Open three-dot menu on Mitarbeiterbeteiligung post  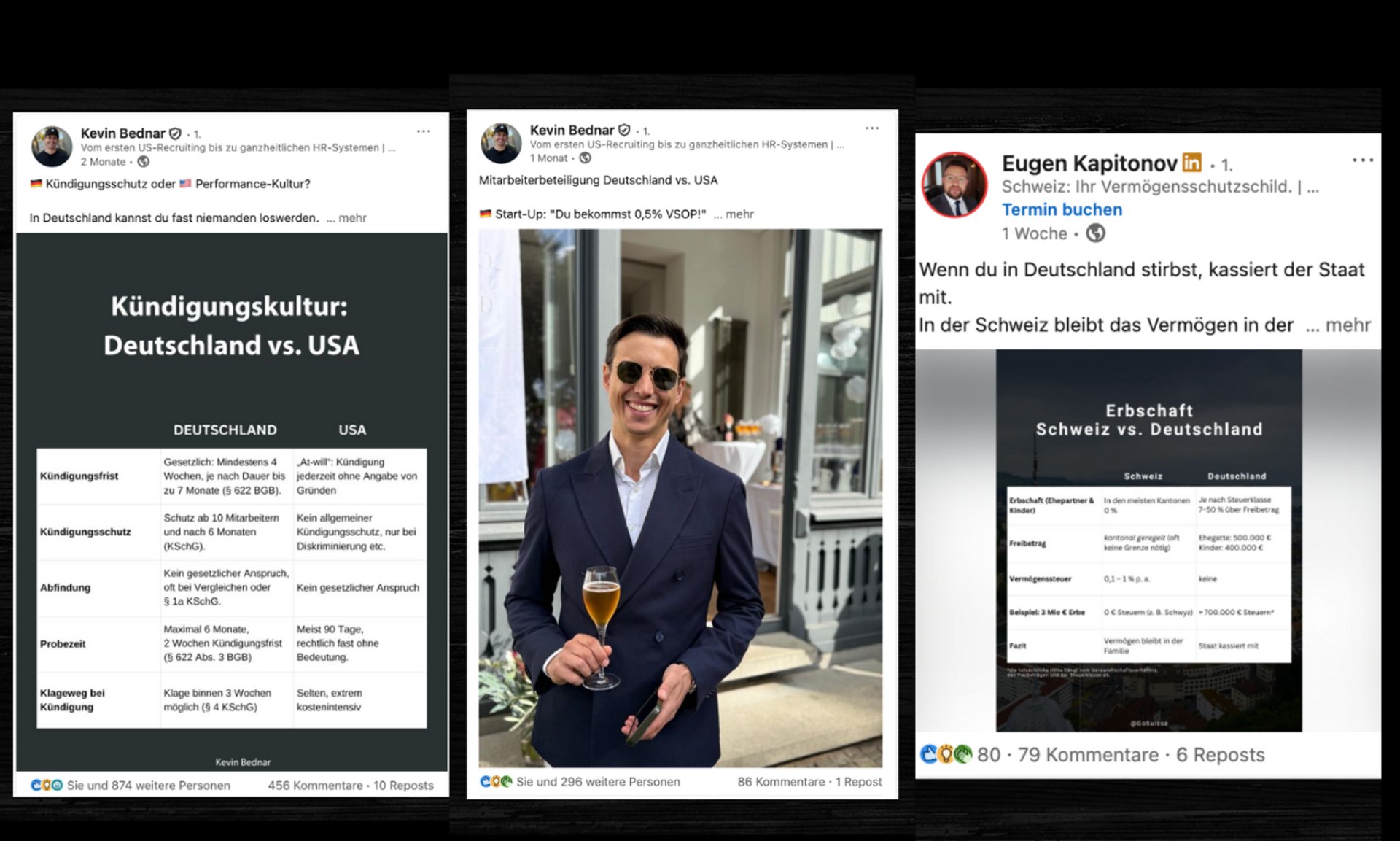872,128
